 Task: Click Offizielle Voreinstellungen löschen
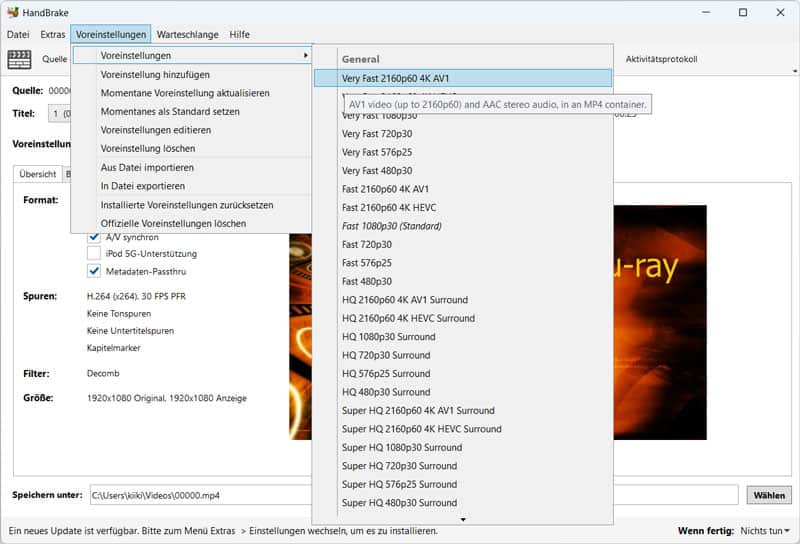pyautogui.click(x=192, y=224)
